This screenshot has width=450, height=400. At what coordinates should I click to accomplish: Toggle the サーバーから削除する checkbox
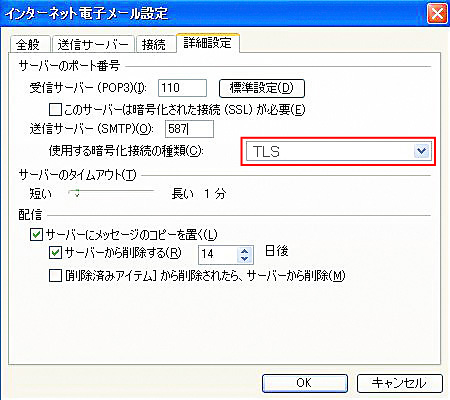pos(55,253)
